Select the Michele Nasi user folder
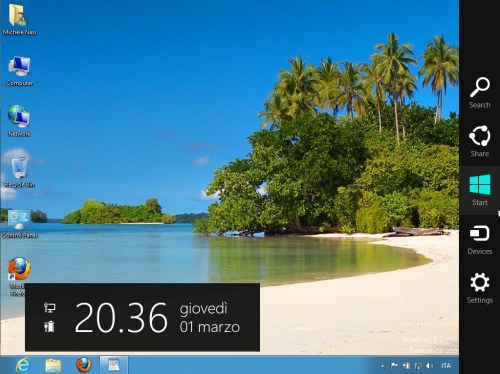 pyautogui.click(x=19, y=19)
